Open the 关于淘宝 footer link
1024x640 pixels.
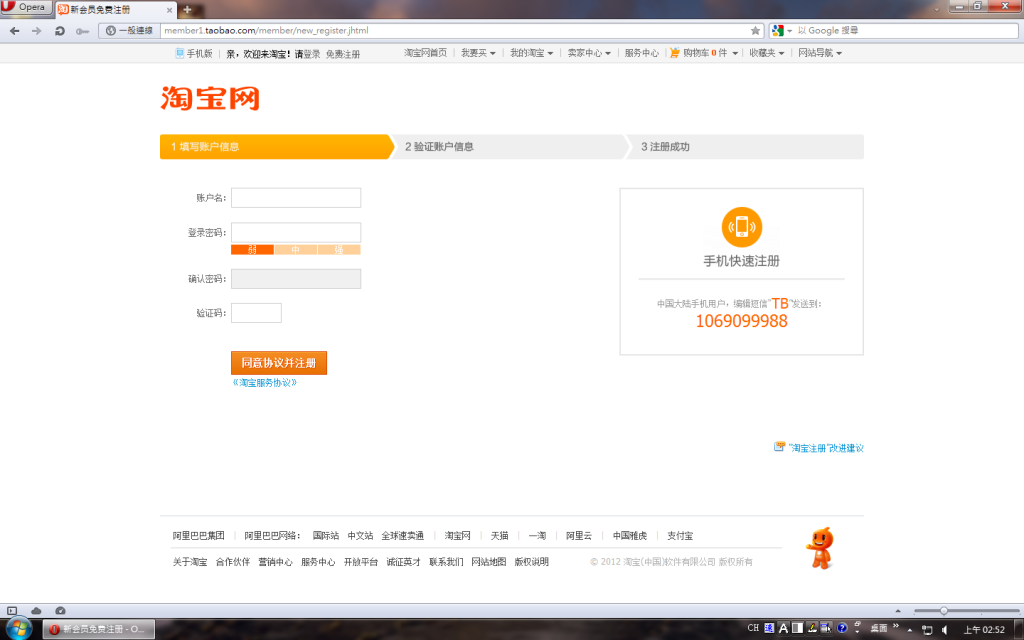[190, 562]
